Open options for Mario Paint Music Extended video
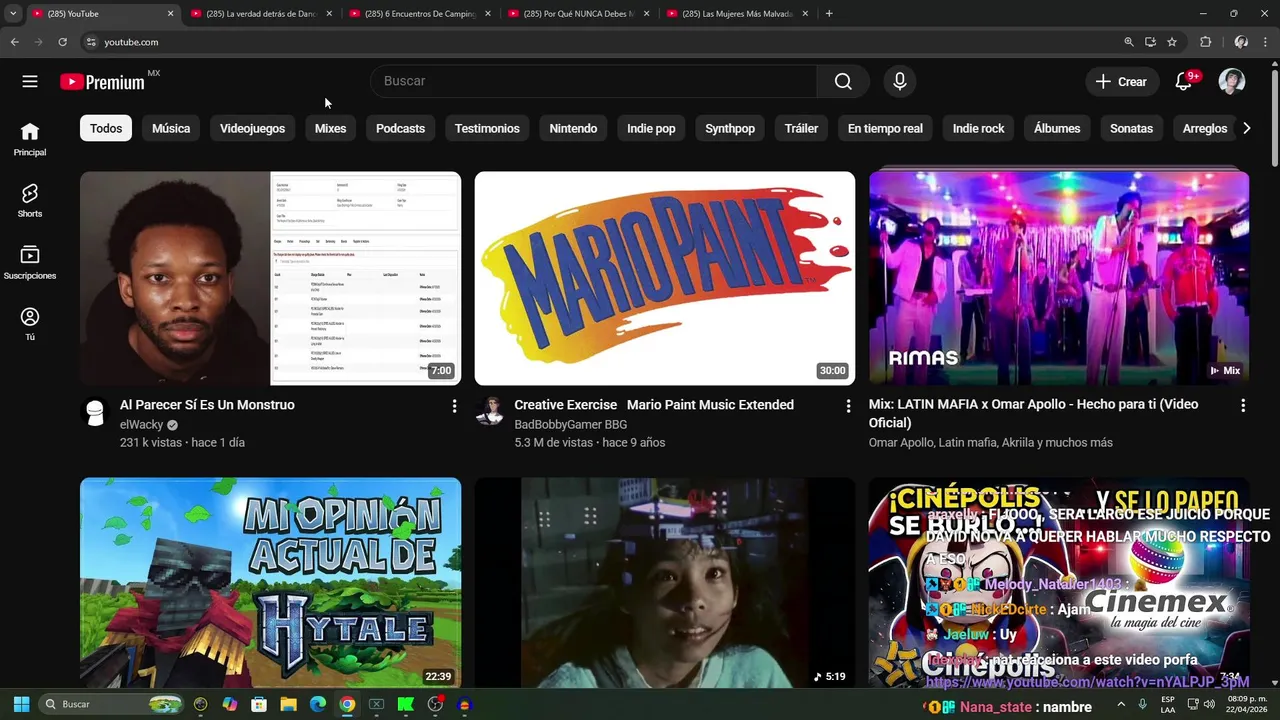The width and height of the screenshot is (1280, 720). (x=848, y=406)
